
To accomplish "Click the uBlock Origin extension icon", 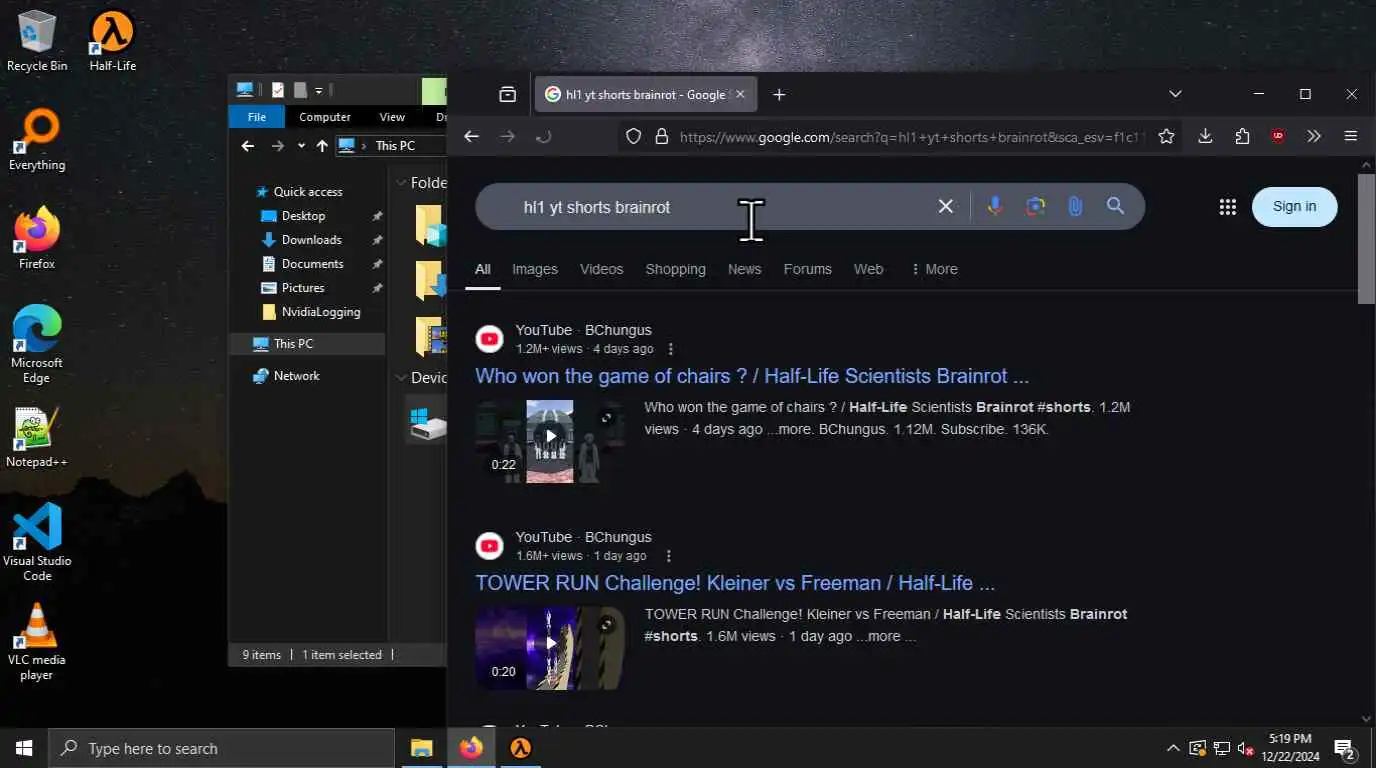I will [1278, 137].
